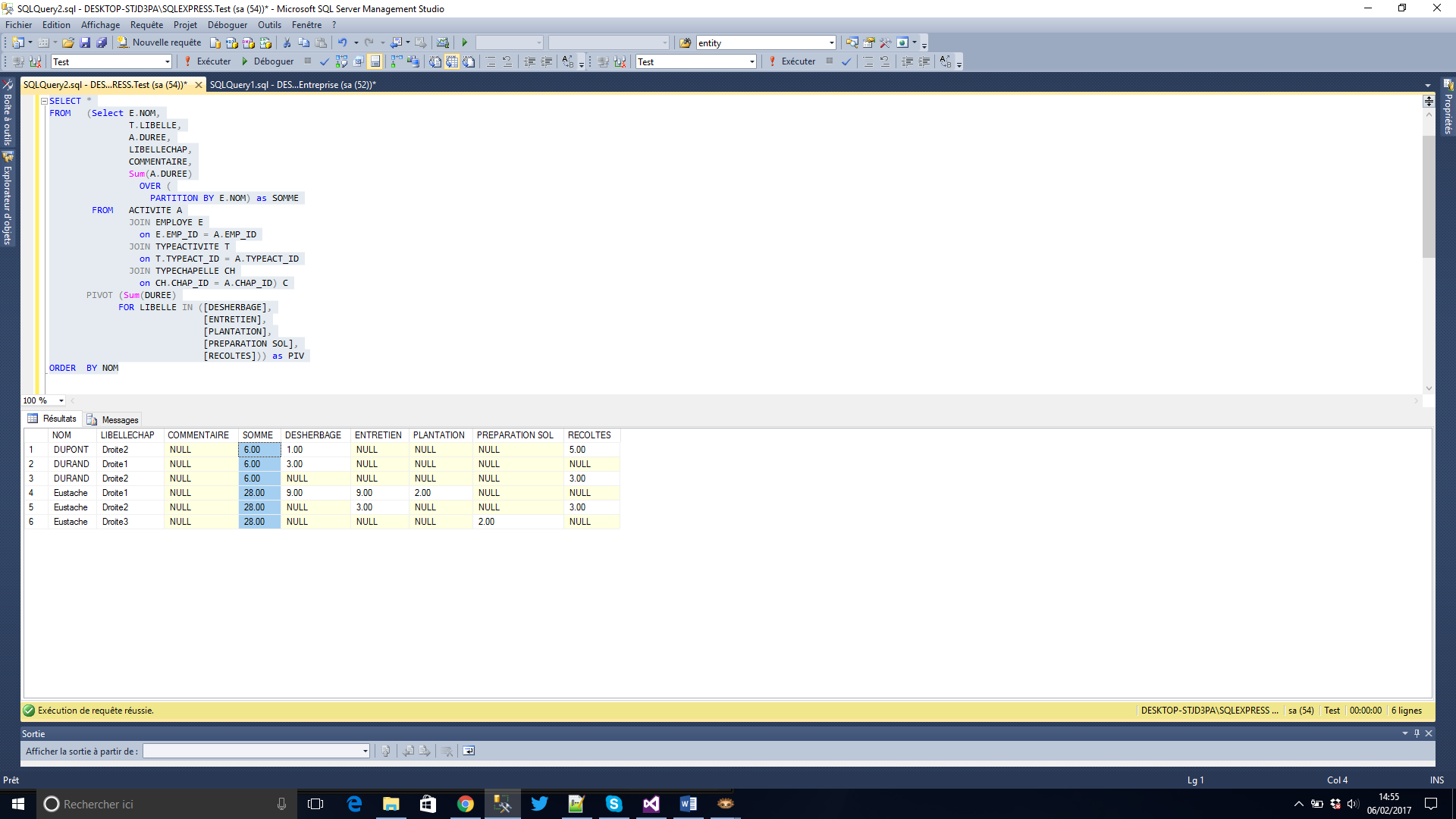1456x819 pixels.
Task: Select the DUPONT cell in row 1
Action: (71, 450)
